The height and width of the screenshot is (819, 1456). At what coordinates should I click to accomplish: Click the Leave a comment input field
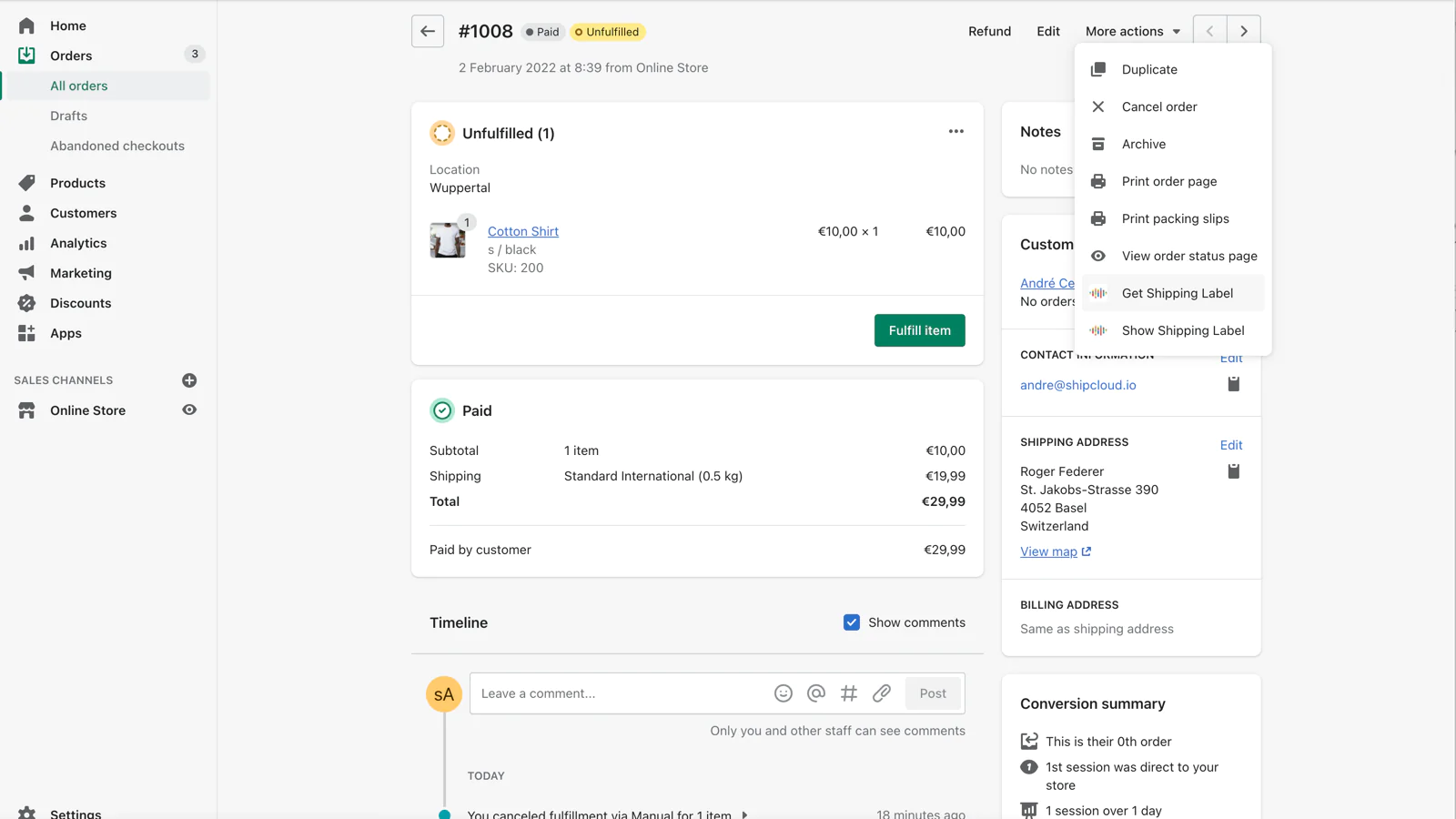click(x=619, y=693)
